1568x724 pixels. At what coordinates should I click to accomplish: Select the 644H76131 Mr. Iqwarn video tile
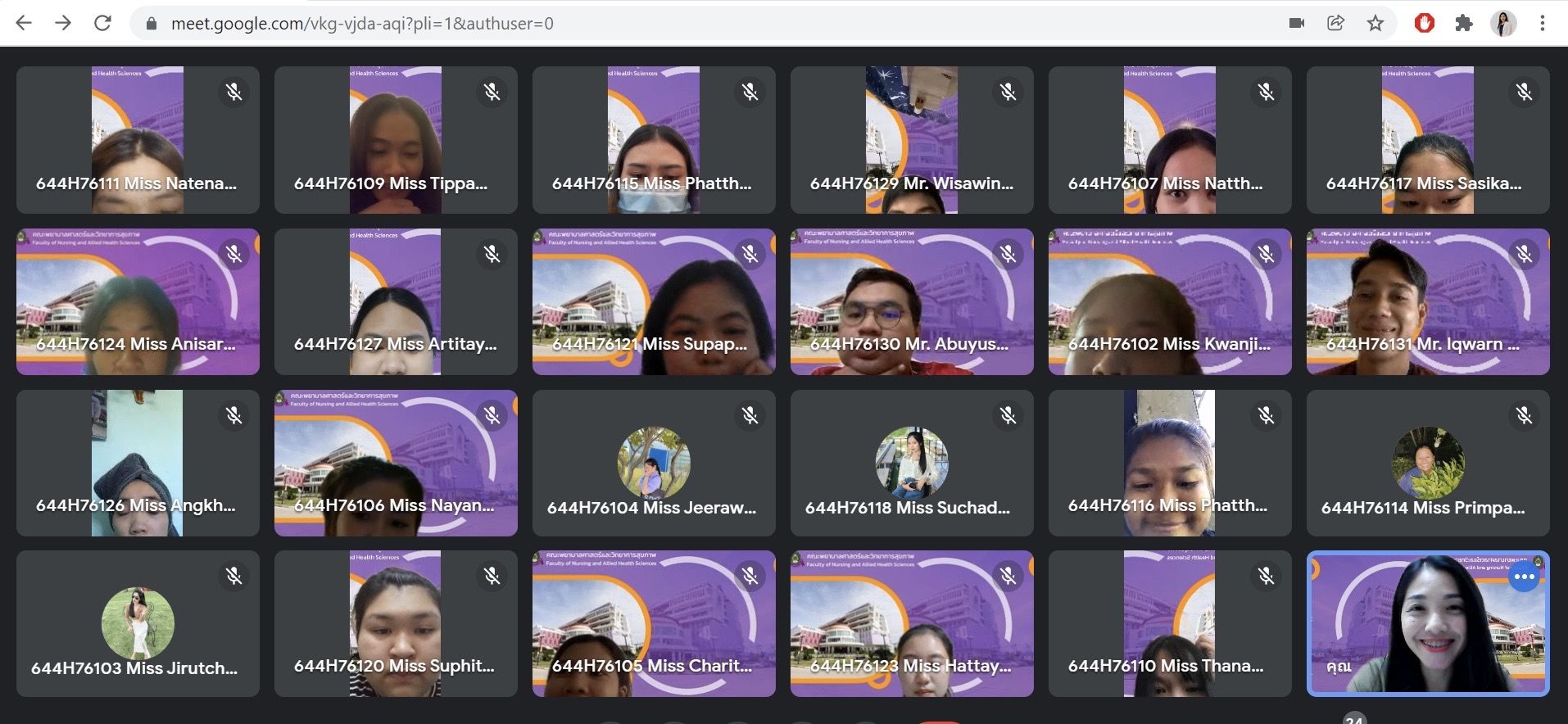point(1427,301)
